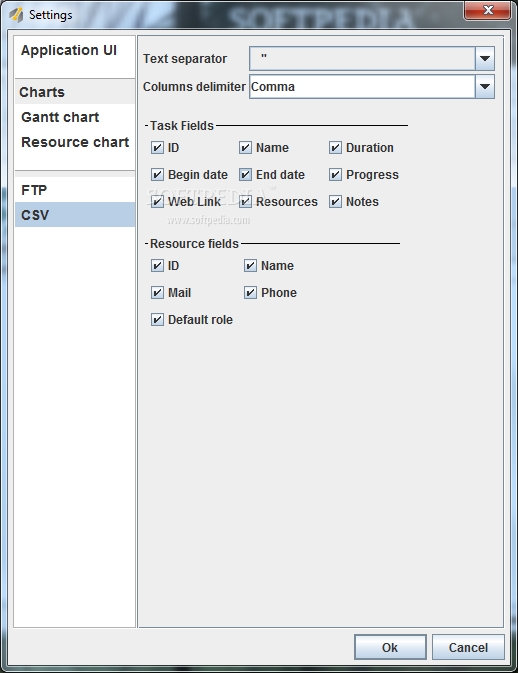The width and height of the screenshot is (518, 673).
Task: Open the FTP settings page
Action: [75, 190]
